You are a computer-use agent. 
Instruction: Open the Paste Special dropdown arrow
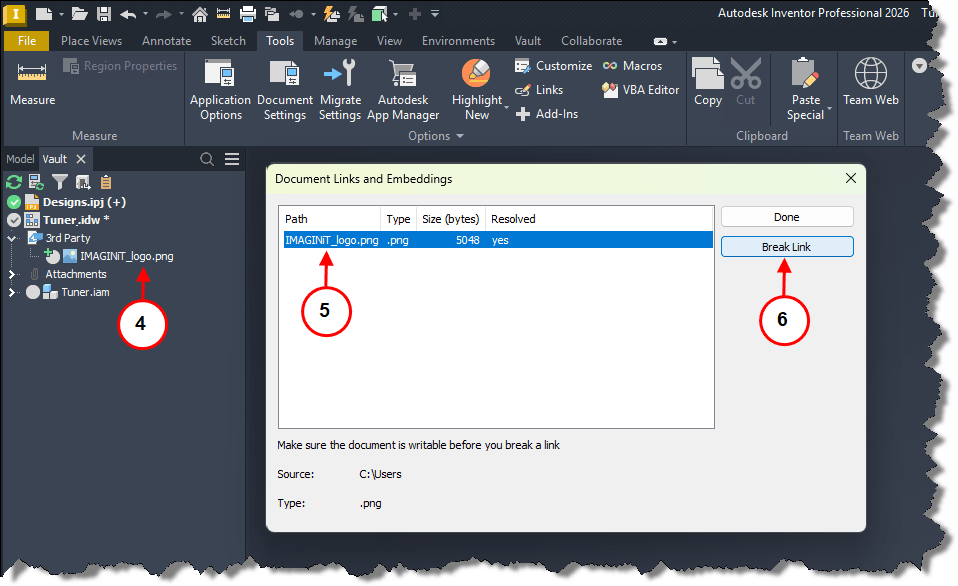coord(829,108)
